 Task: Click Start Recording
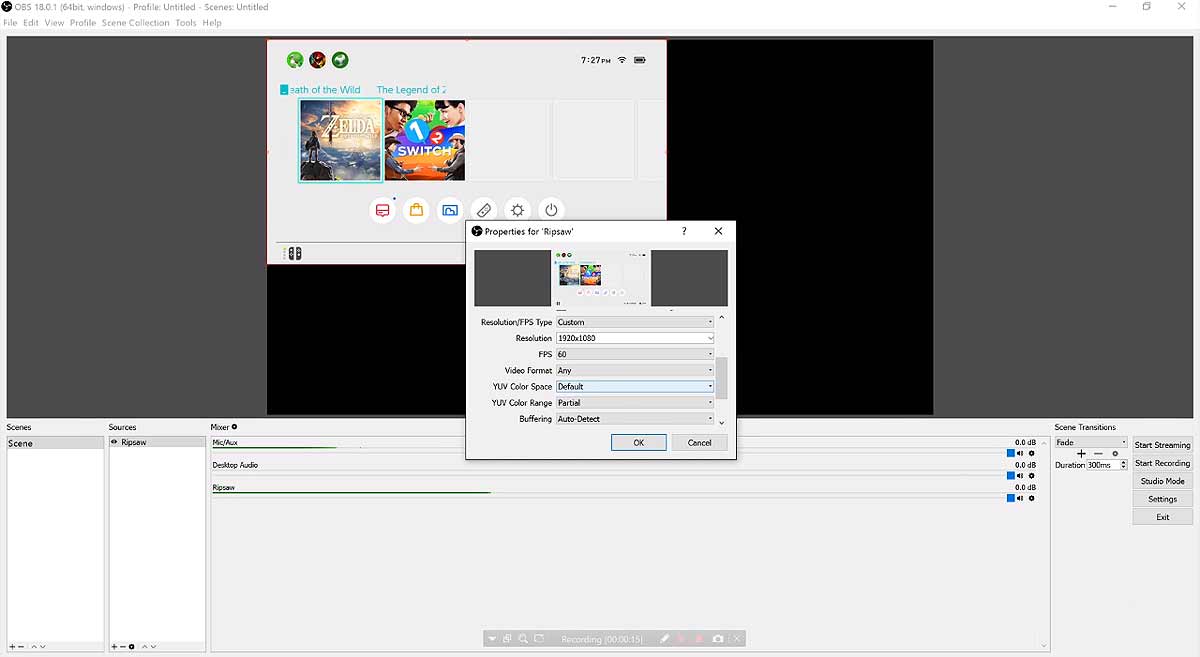(1162, 463)
